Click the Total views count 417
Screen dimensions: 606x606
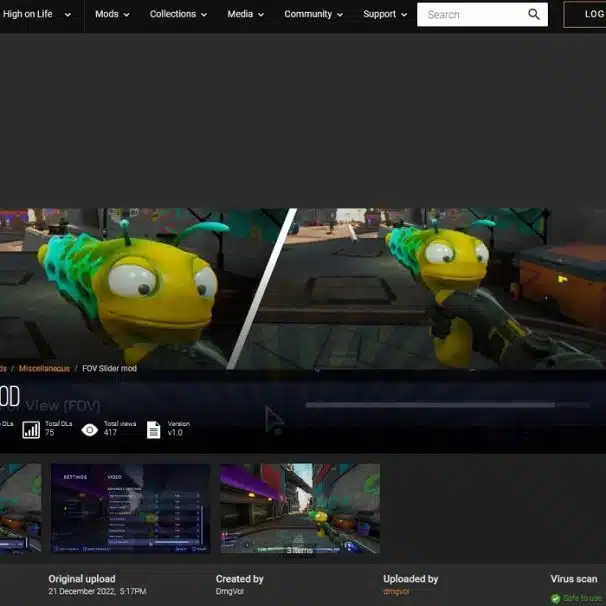tap(110, 433)
